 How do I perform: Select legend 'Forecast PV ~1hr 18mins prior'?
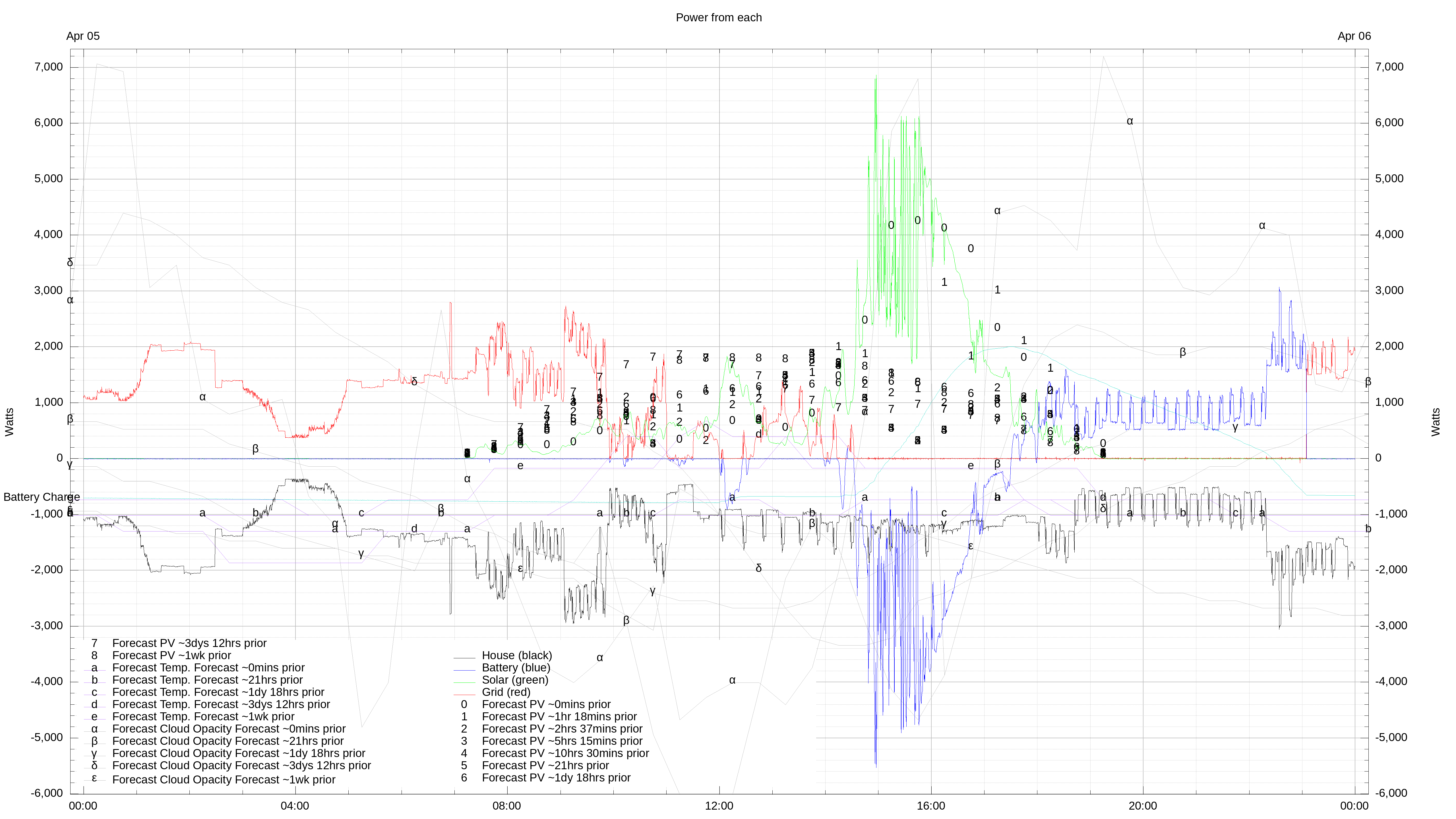559,717
